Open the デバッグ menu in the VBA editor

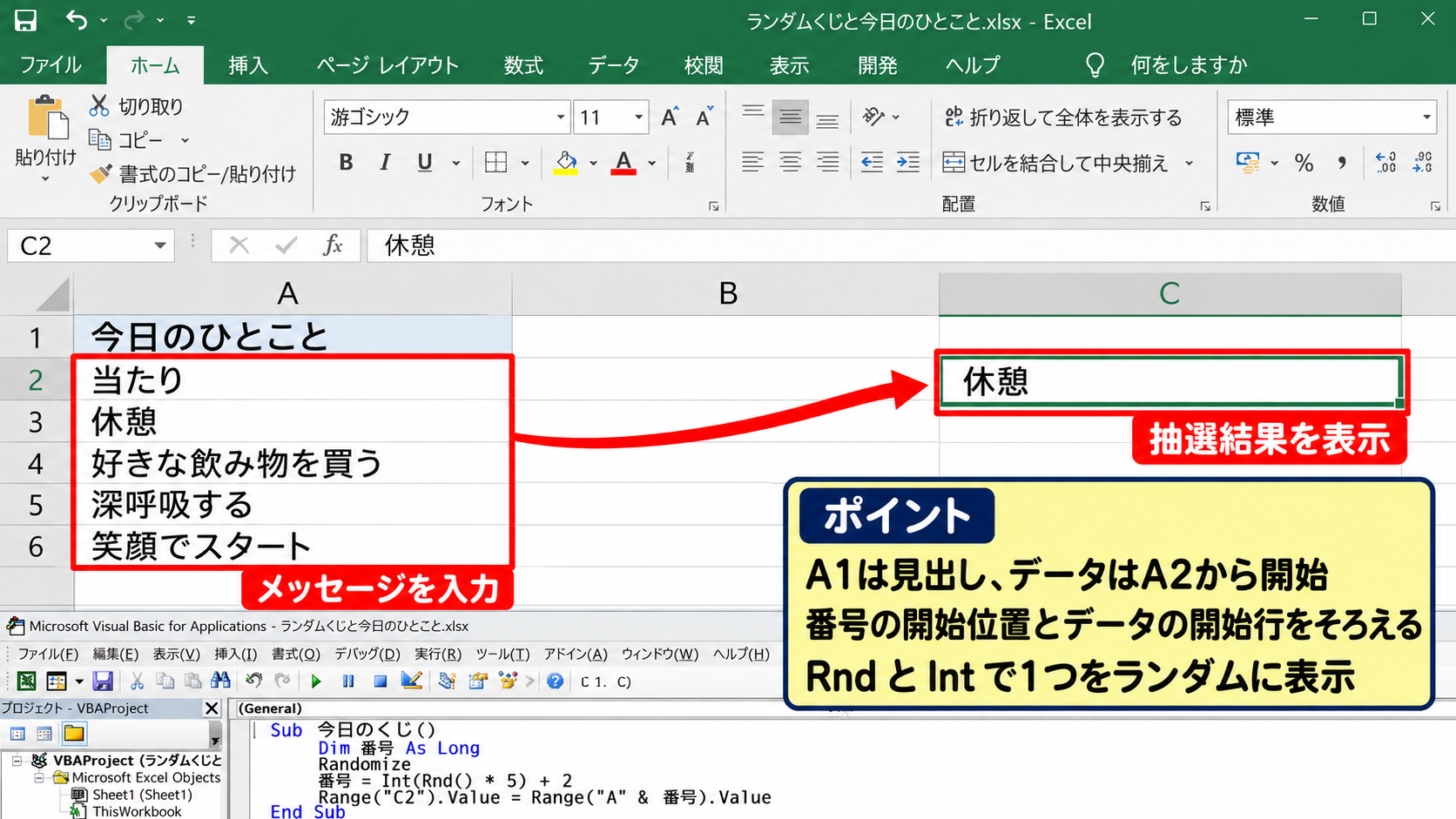(x=367, y=654)
